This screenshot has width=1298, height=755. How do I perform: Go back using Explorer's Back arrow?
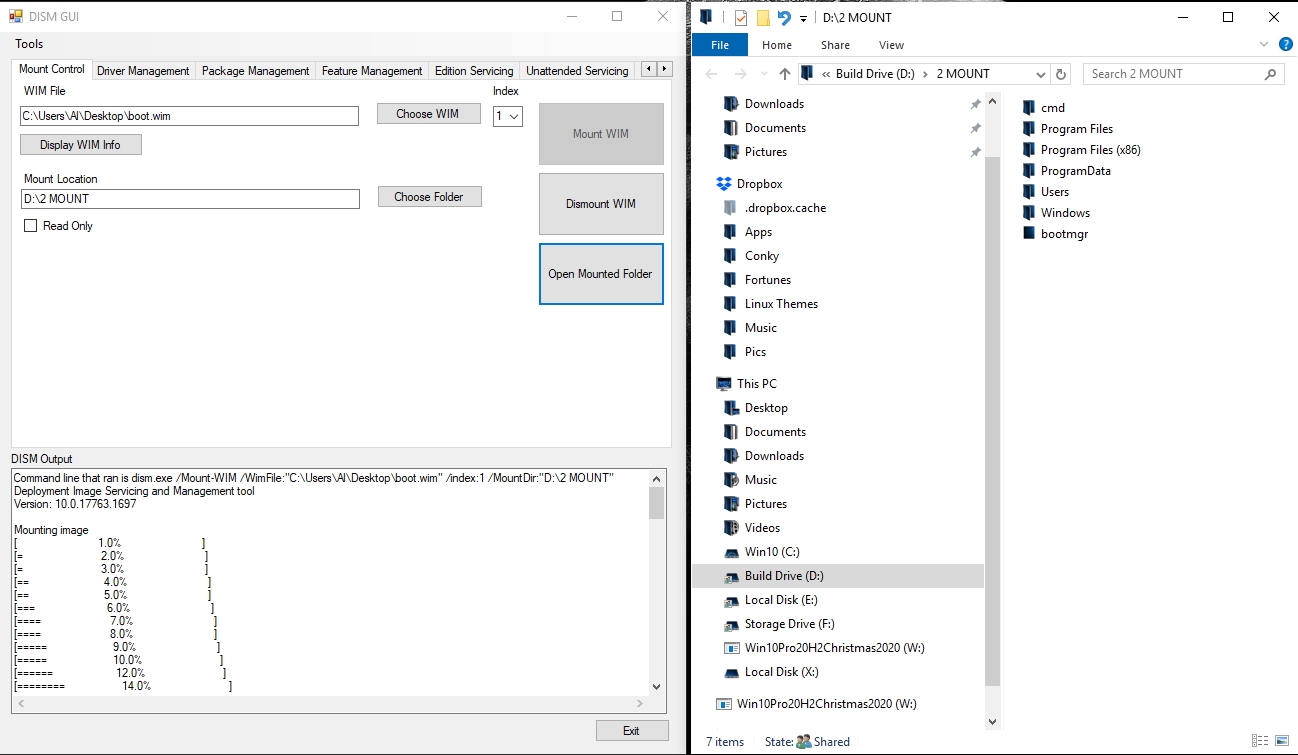[x=711, y=74]
